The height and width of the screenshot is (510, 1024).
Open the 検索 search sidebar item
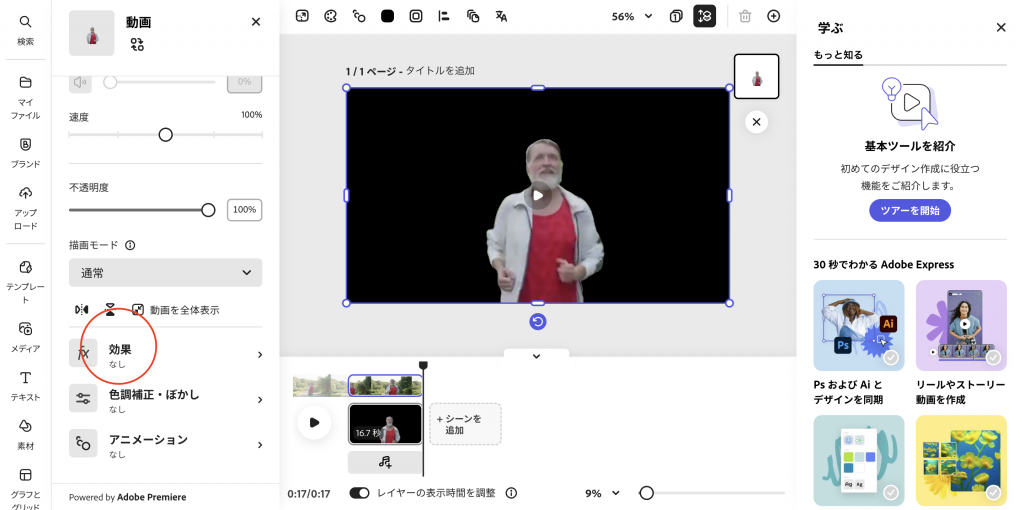tap(25, 31)
